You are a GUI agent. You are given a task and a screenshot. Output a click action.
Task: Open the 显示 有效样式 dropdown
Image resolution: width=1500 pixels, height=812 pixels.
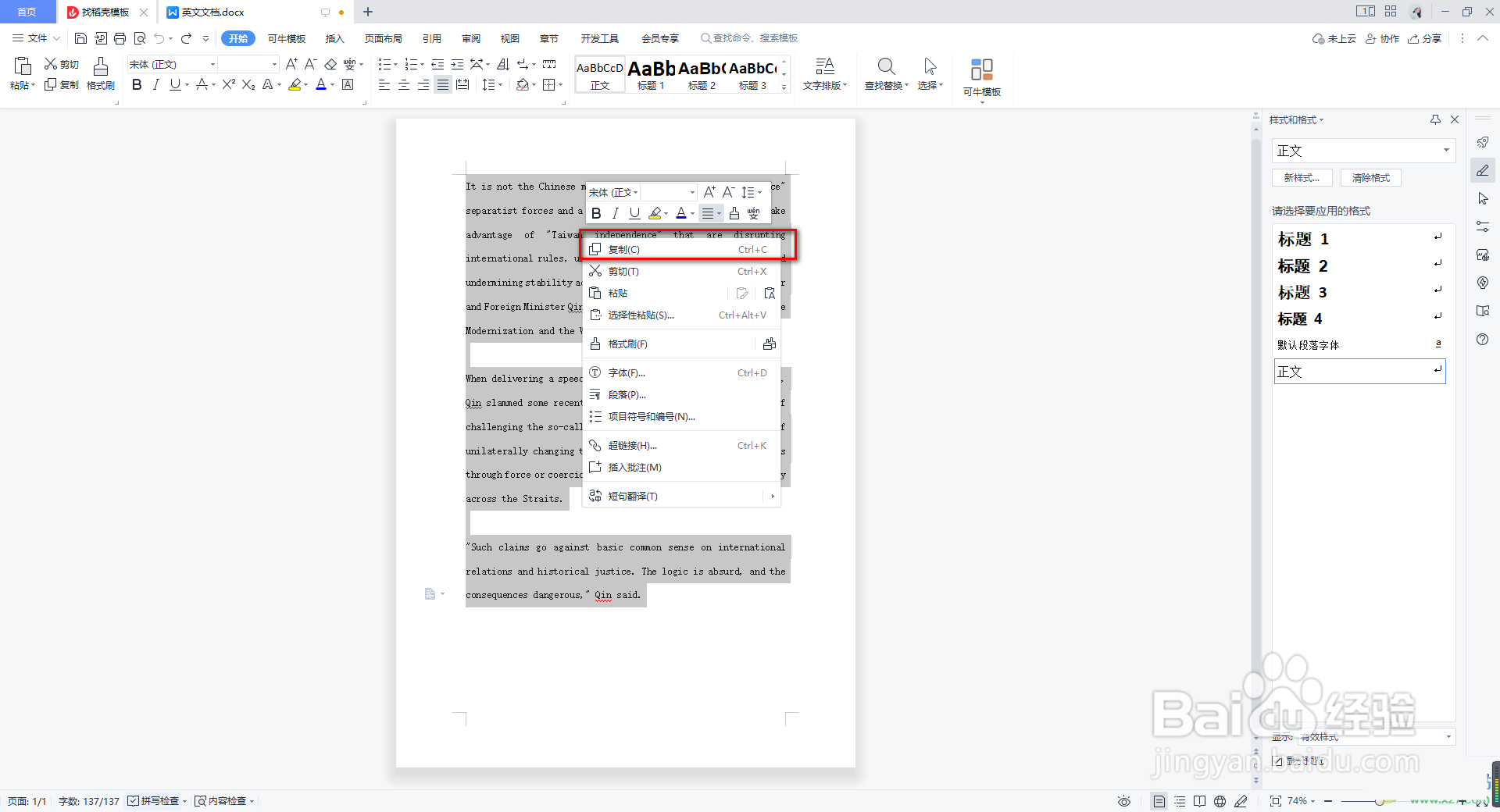(x=1448, y=736)
